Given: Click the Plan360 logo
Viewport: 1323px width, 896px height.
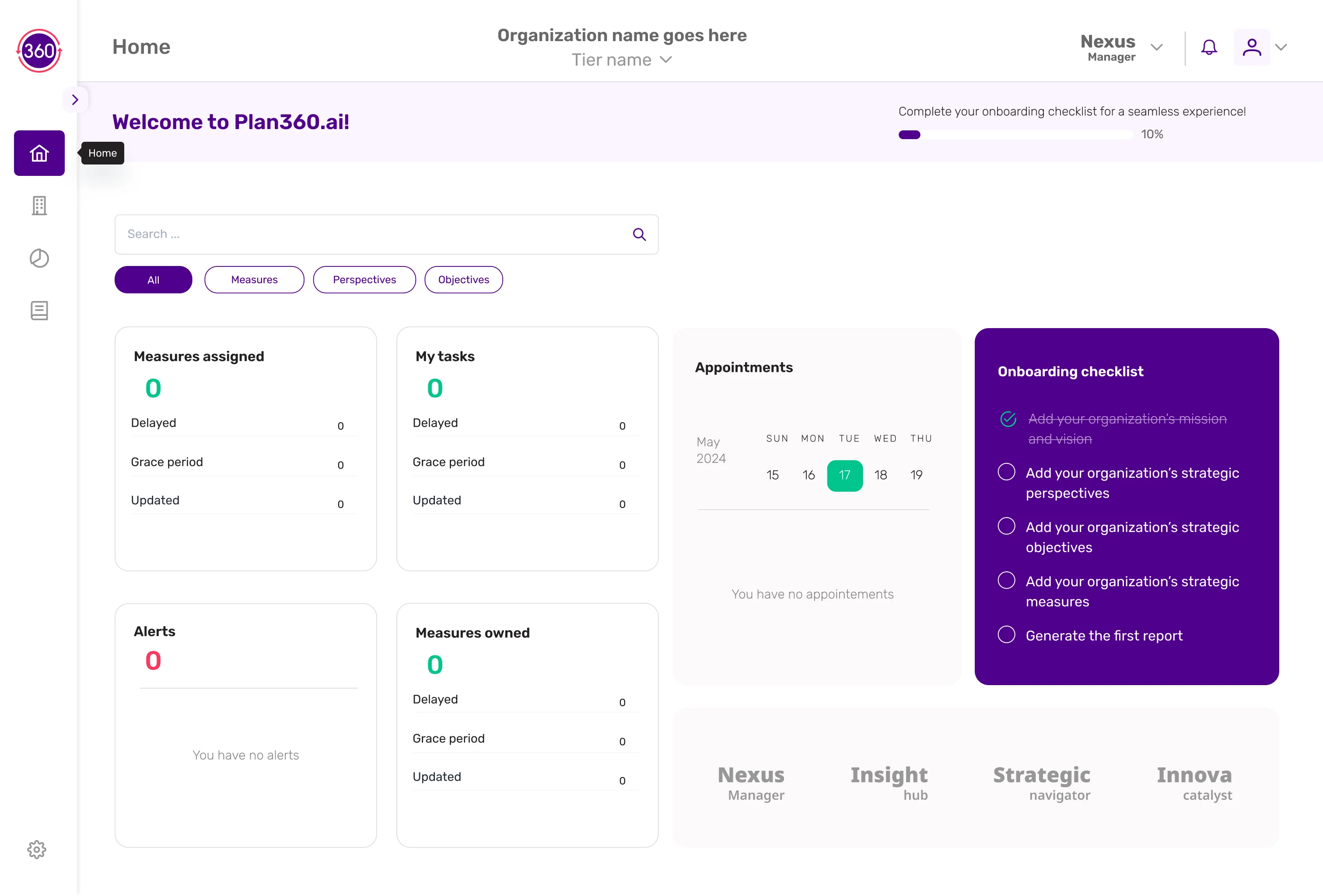Looking at the screenshot, I should (x=38, y=51).
